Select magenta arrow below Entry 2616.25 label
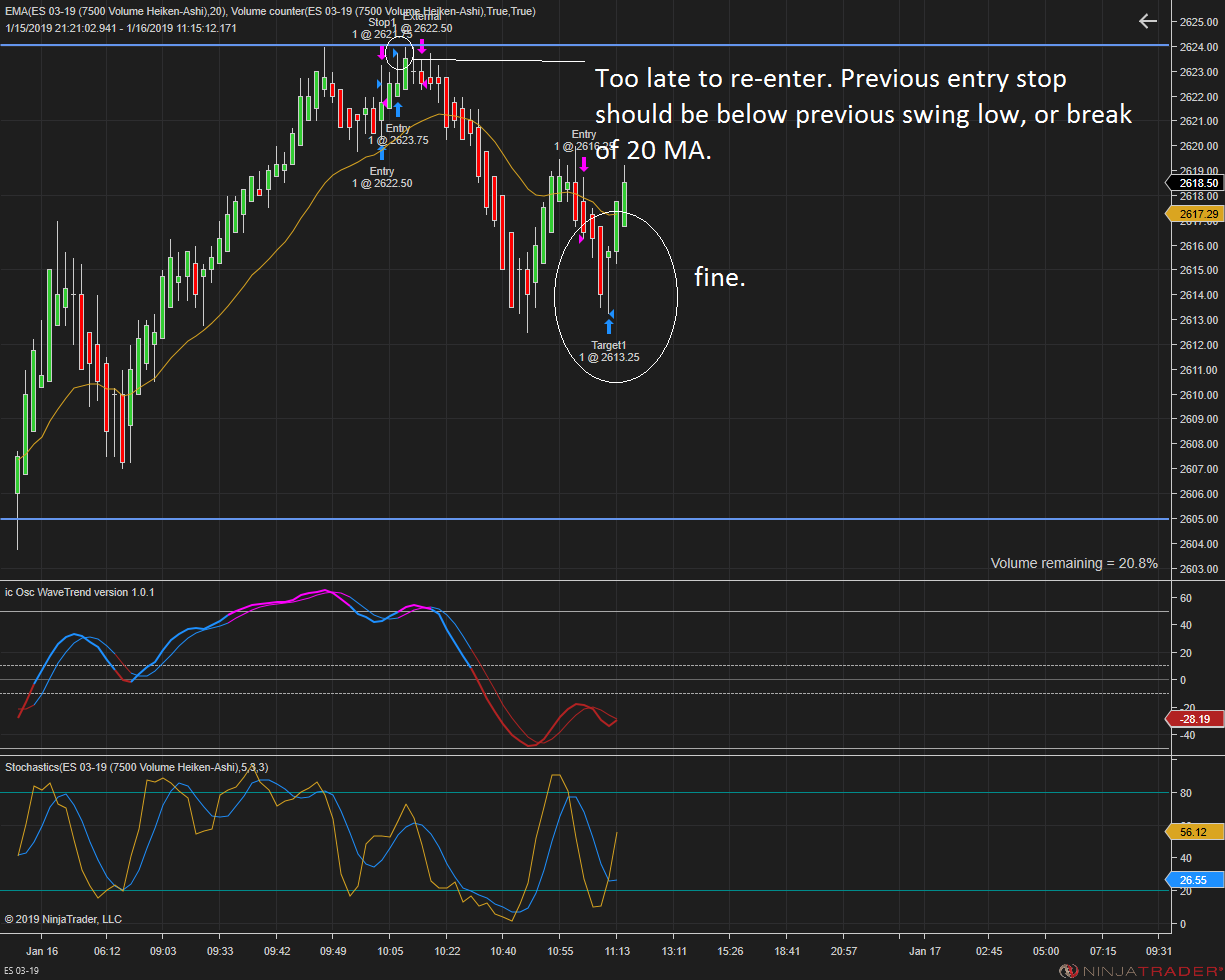The image size is (1225, 980). coord(584,163)
